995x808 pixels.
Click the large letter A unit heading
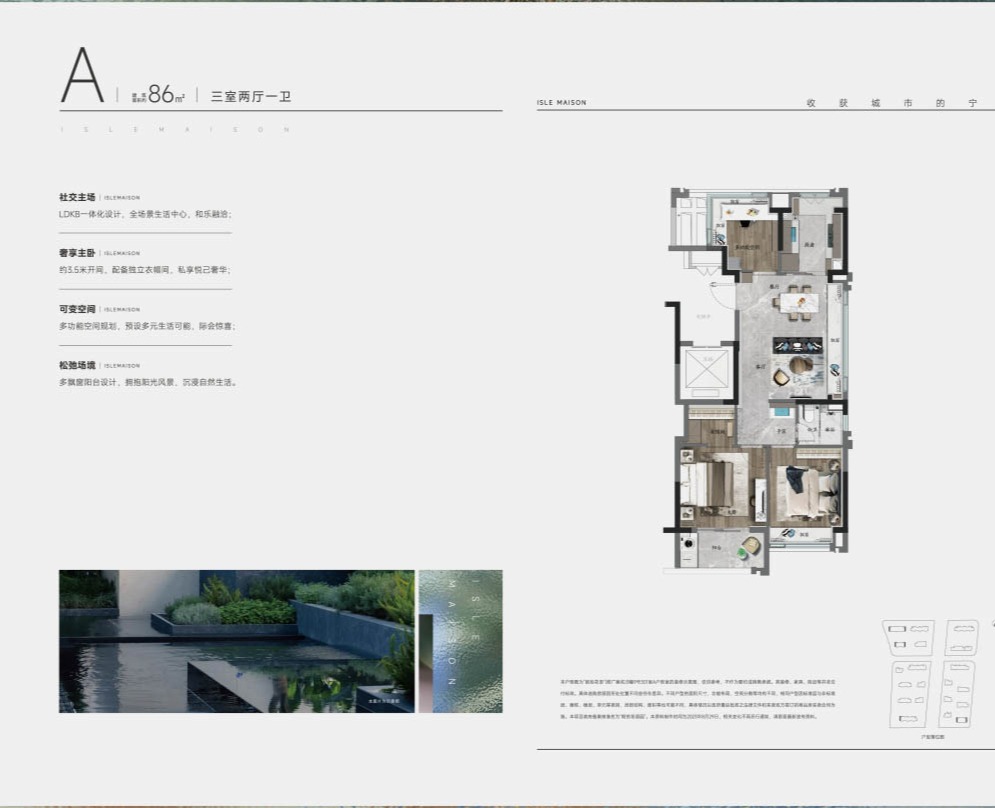82,75
